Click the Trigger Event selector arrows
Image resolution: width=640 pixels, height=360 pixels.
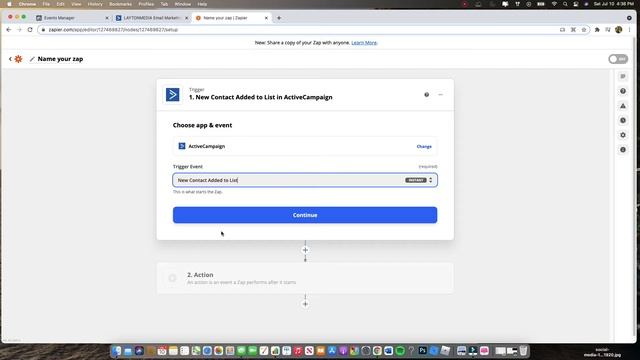click(431, 180)
